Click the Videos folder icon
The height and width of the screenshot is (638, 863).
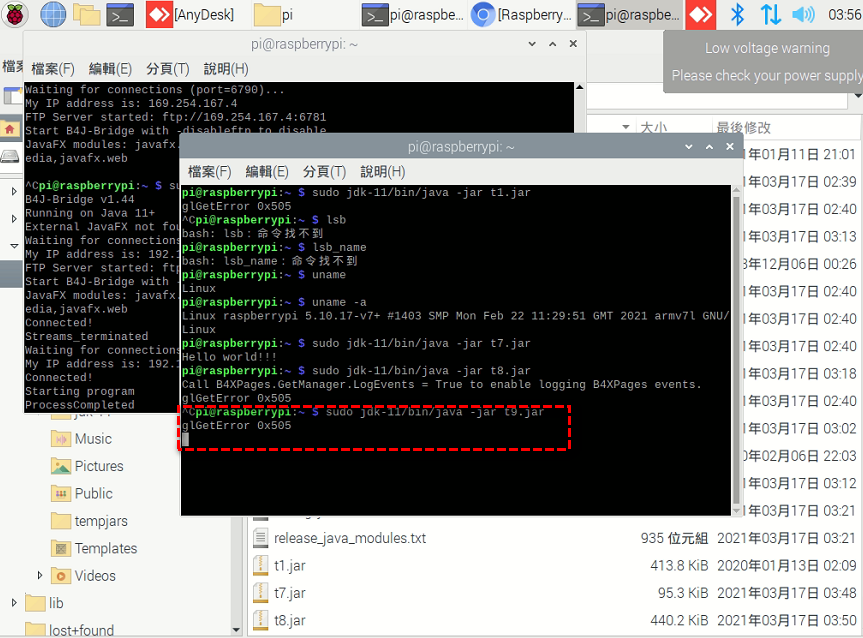pyautogui.click(x=61, y=576)
